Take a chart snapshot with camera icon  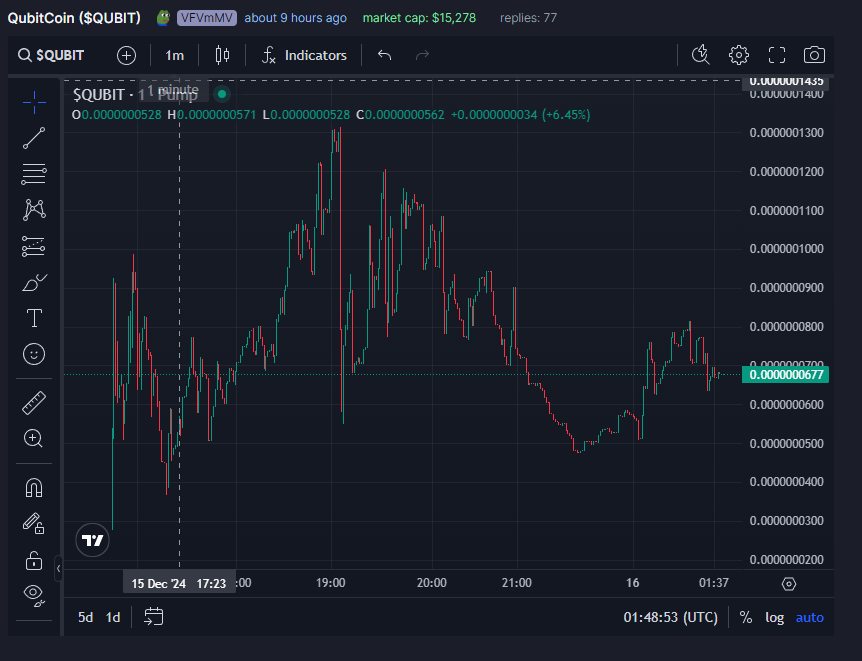[814, 55]
